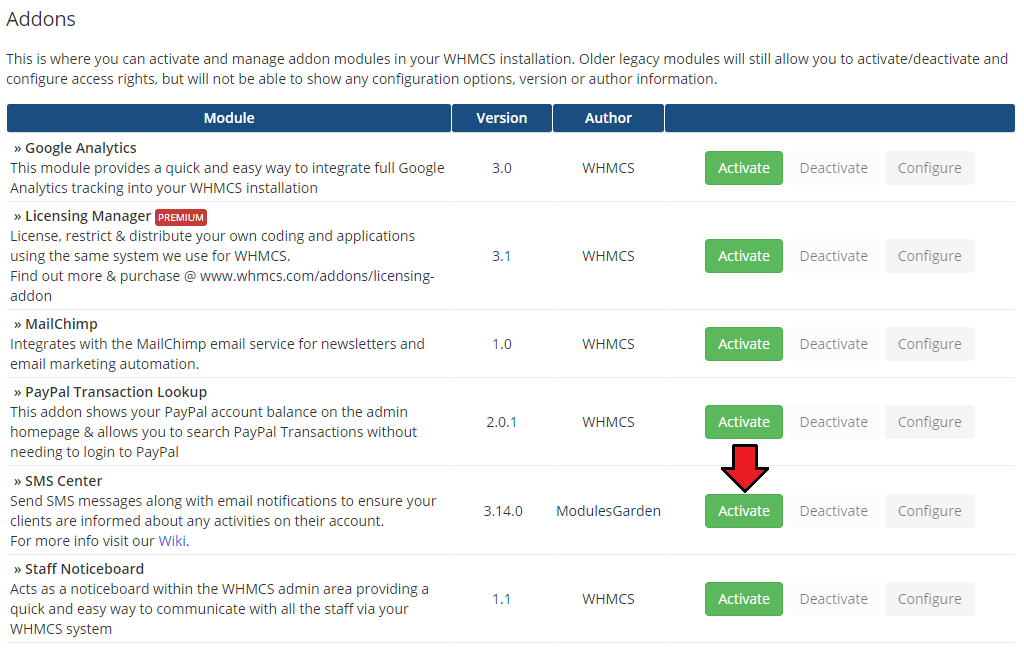This screenshot has height=657, width=1024.
Task: Open Configure for SMS Center
Action: pyautogui.click(x=929, y=511)
